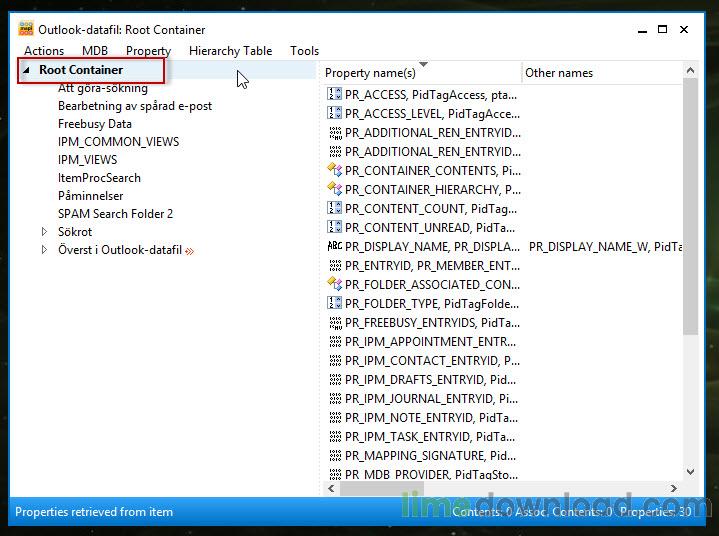Click the icon next to PR_ADDITIONAL_REN_ENTRYID first row
Screen dimensions: 719x536
(x=335, y=132)
